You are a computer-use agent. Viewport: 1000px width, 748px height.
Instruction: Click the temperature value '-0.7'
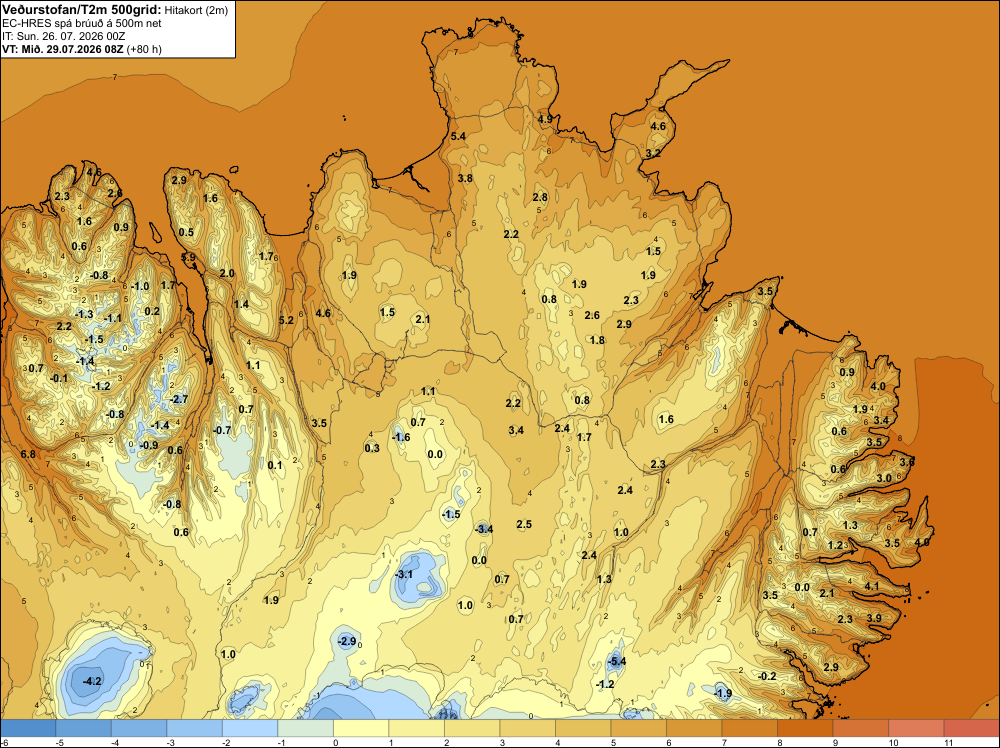click(x=222, y=430)
